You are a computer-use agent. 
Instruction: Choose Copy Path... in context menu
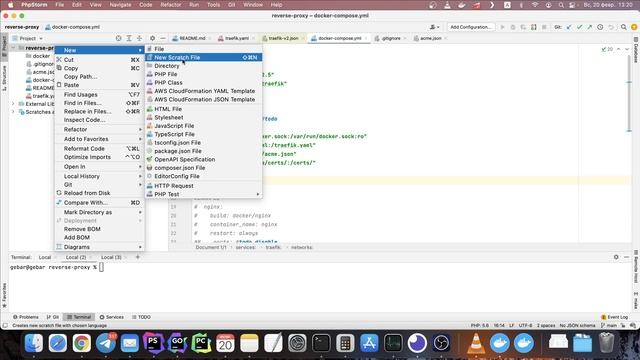(x=100, y=77)
